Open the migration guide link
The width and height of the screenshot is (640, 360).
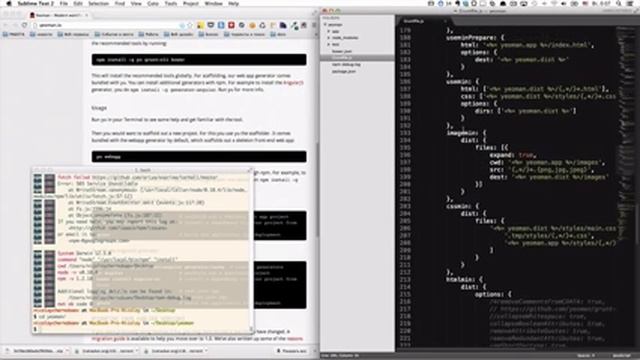[108, 339]
